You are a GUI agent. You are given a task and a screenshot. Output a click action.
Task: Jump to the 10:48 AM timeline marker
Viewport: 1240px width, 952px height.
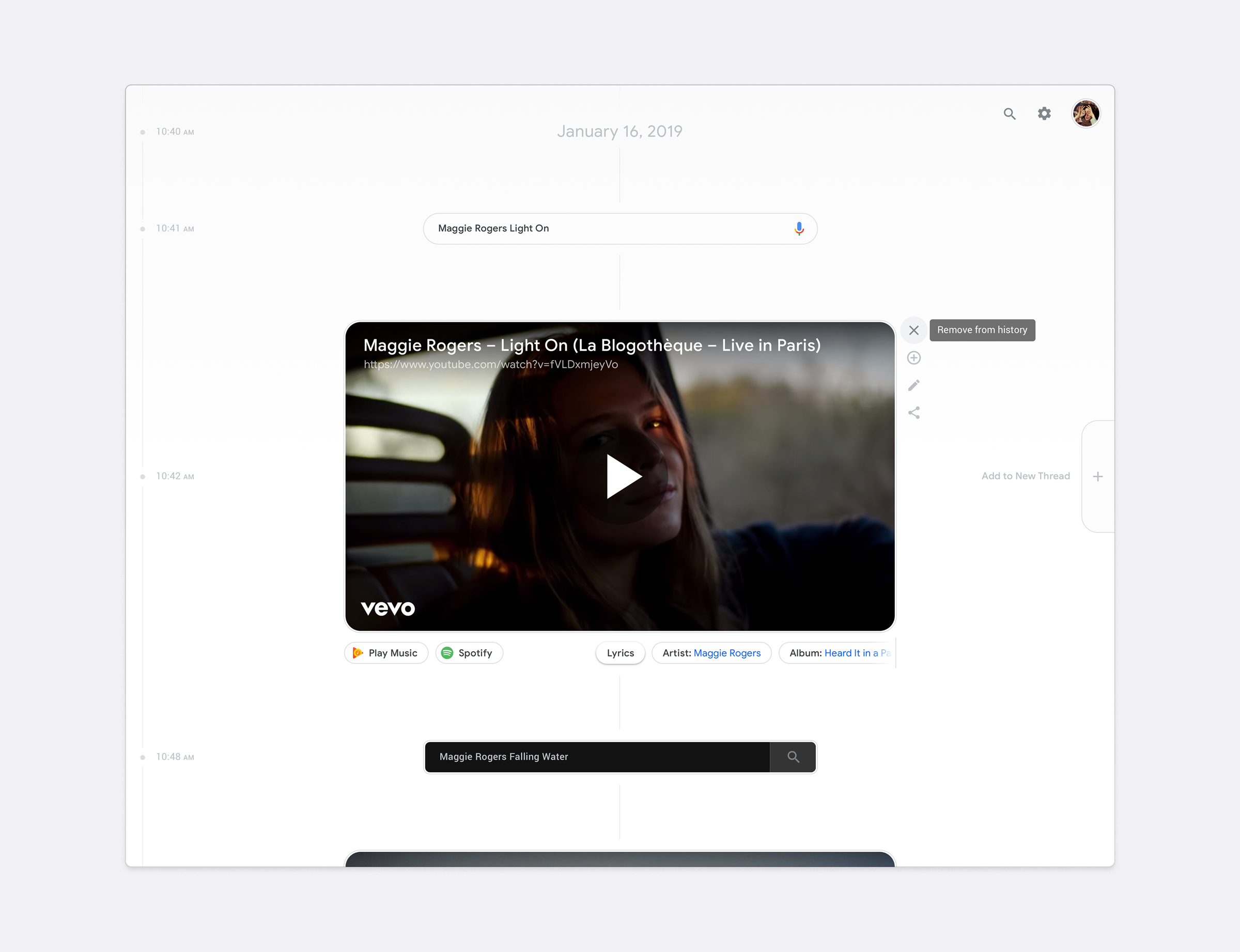tap(175, 757)
